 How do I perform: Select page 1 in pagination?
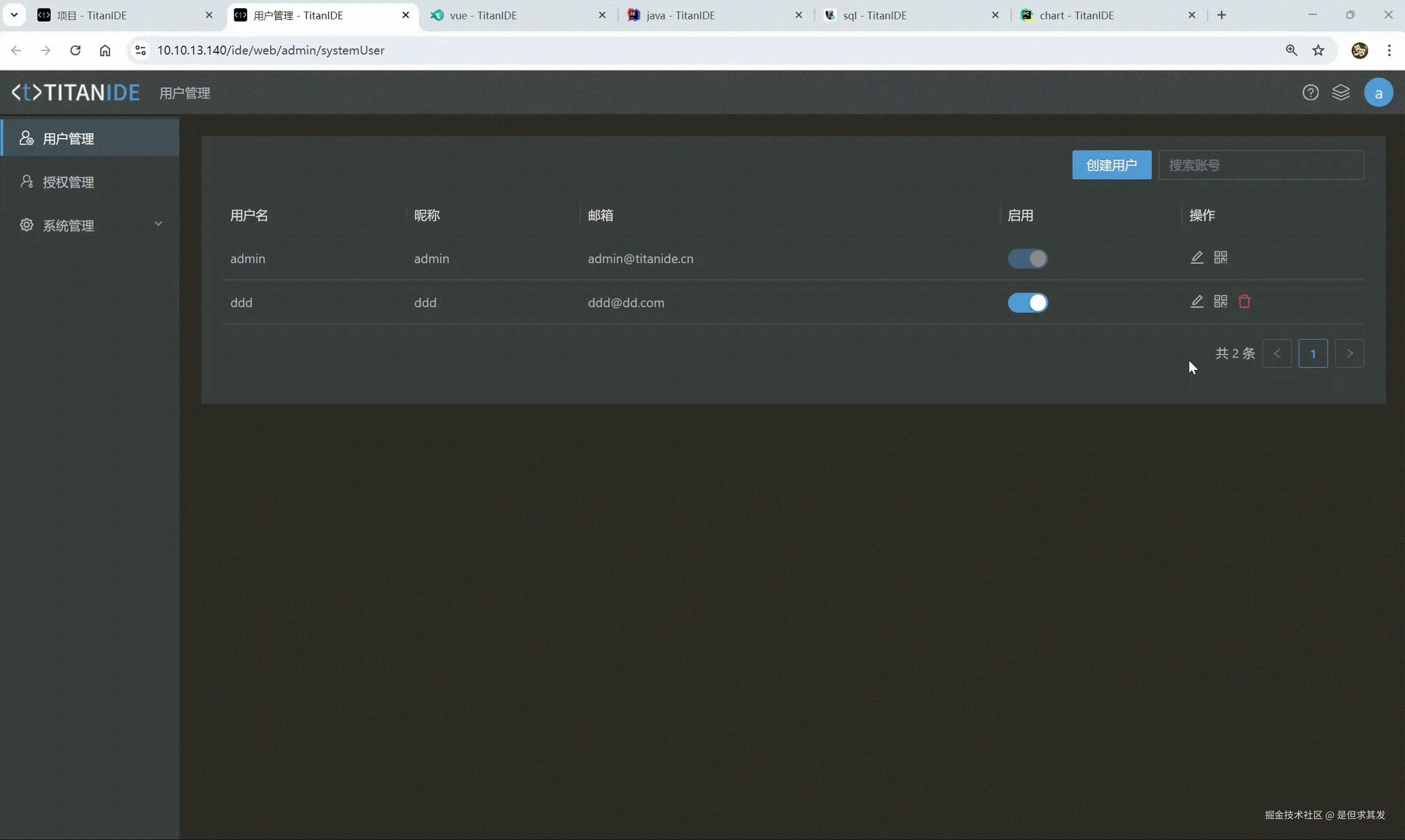tap(1313, 354)
